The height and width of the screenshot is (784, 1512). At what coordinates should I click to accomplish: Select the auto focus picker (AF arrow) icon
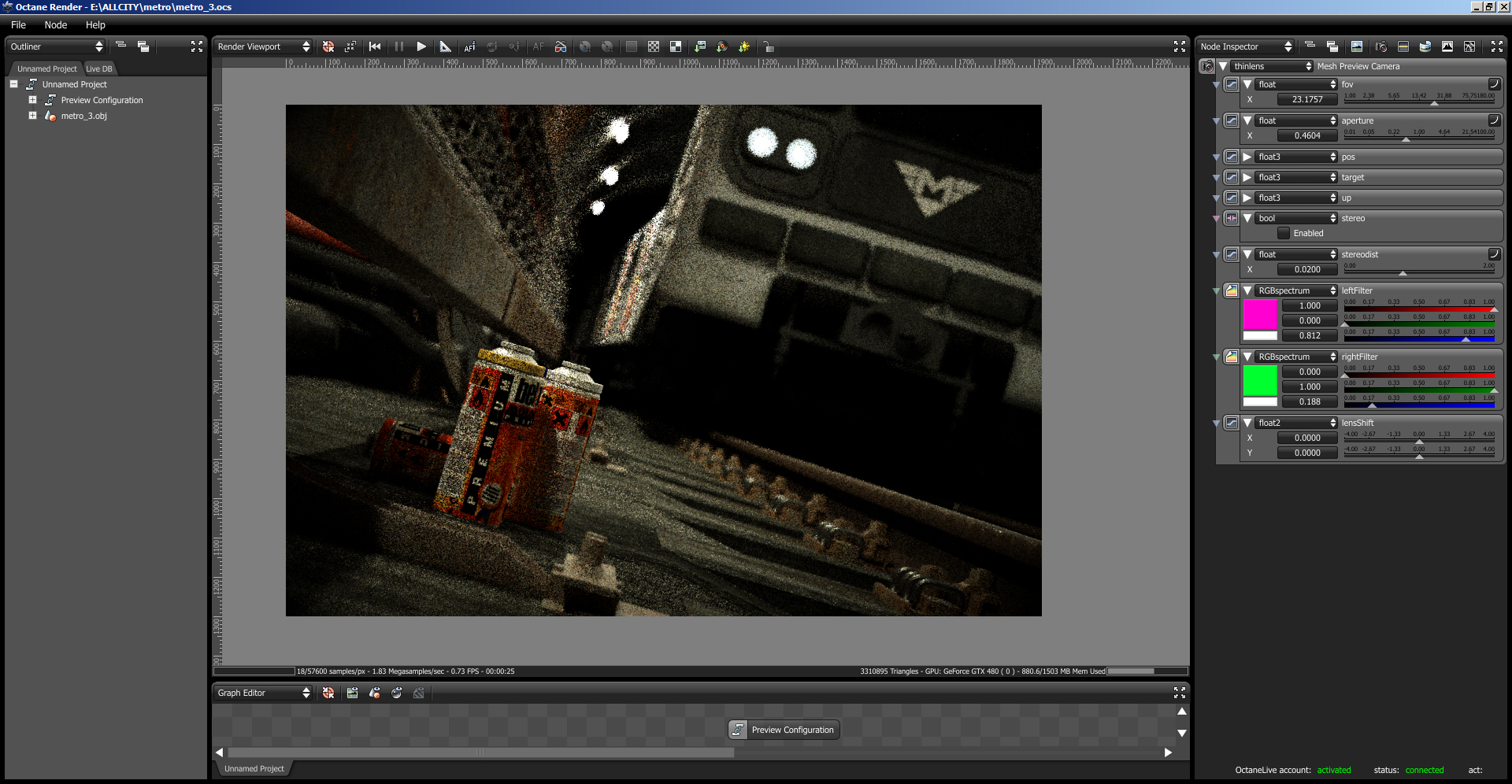(x=469, y=46)
